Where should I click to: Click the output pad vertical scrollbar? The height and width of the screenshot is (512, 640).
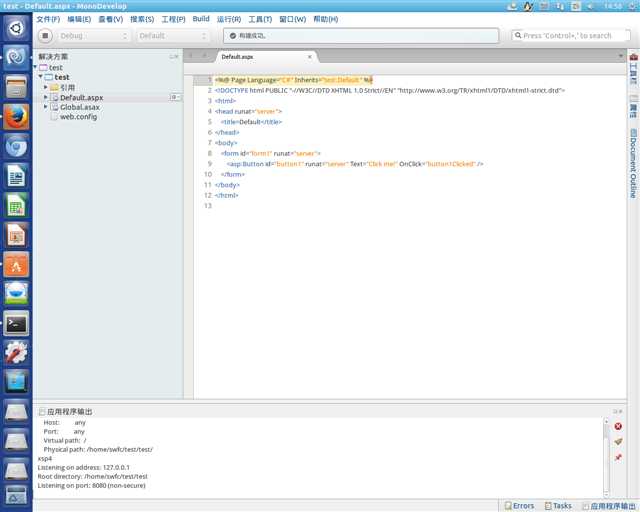pyautogui.click(x=606, y=457)
